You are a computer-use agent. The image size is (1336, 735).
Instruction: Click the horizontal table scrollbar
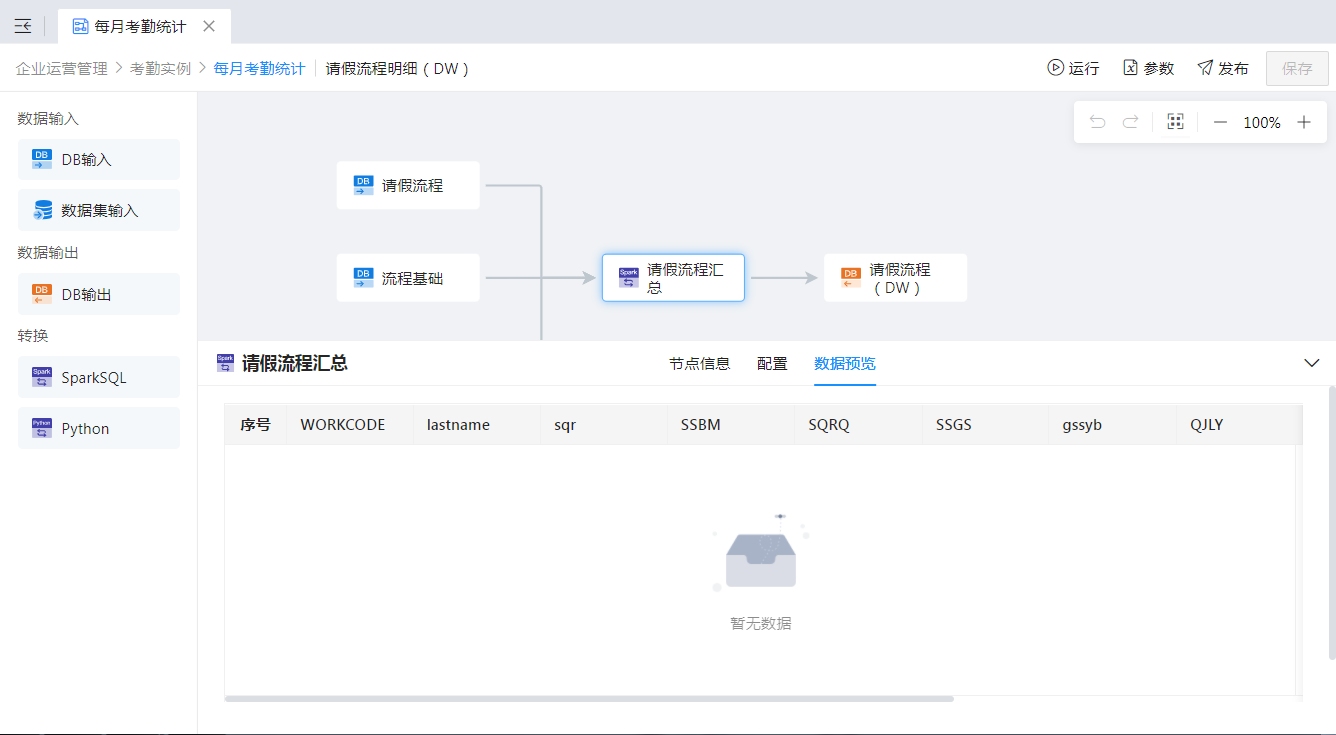[x=589, y=699]
